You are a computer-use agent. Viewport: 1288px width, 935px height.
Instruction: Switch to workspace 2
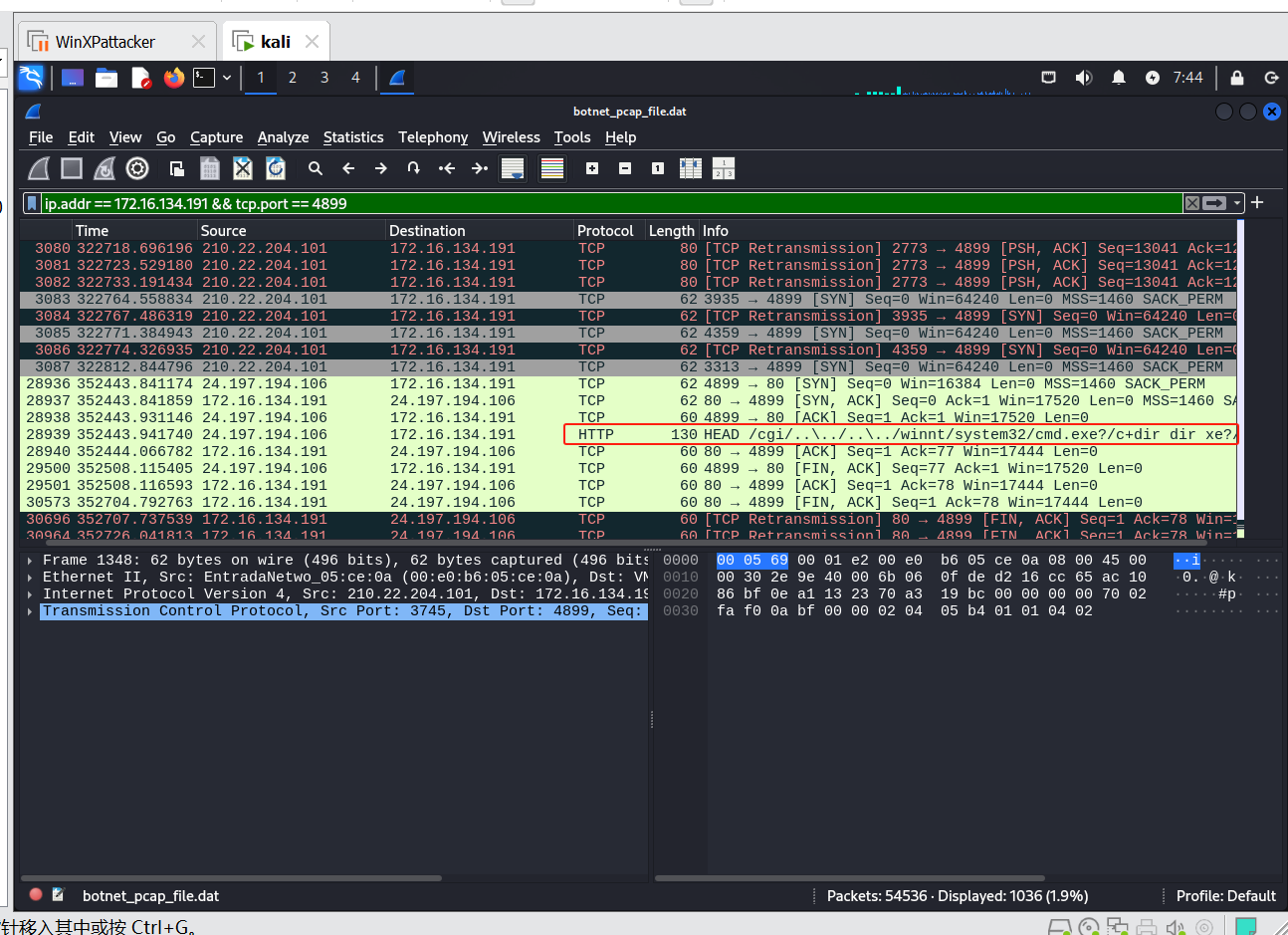(x=293, y=78)
